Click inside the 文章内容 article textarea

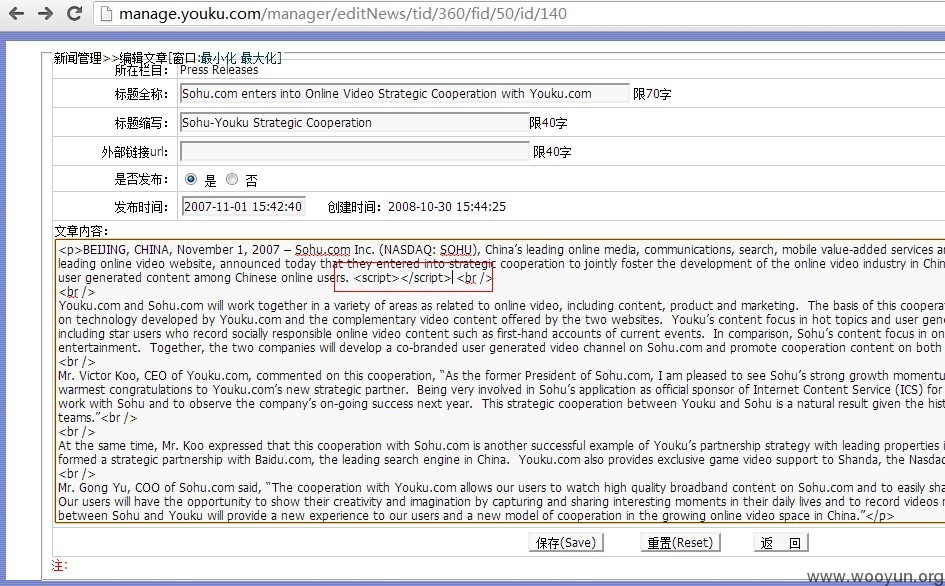pyautogui.click(x=500, y=382)
